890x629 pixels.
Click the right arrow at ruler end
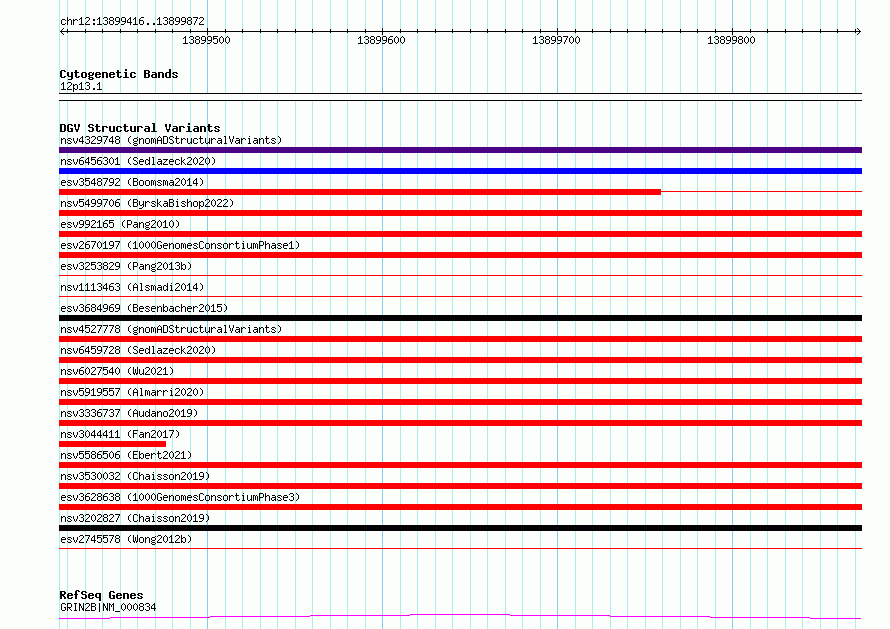click(858, 31)
